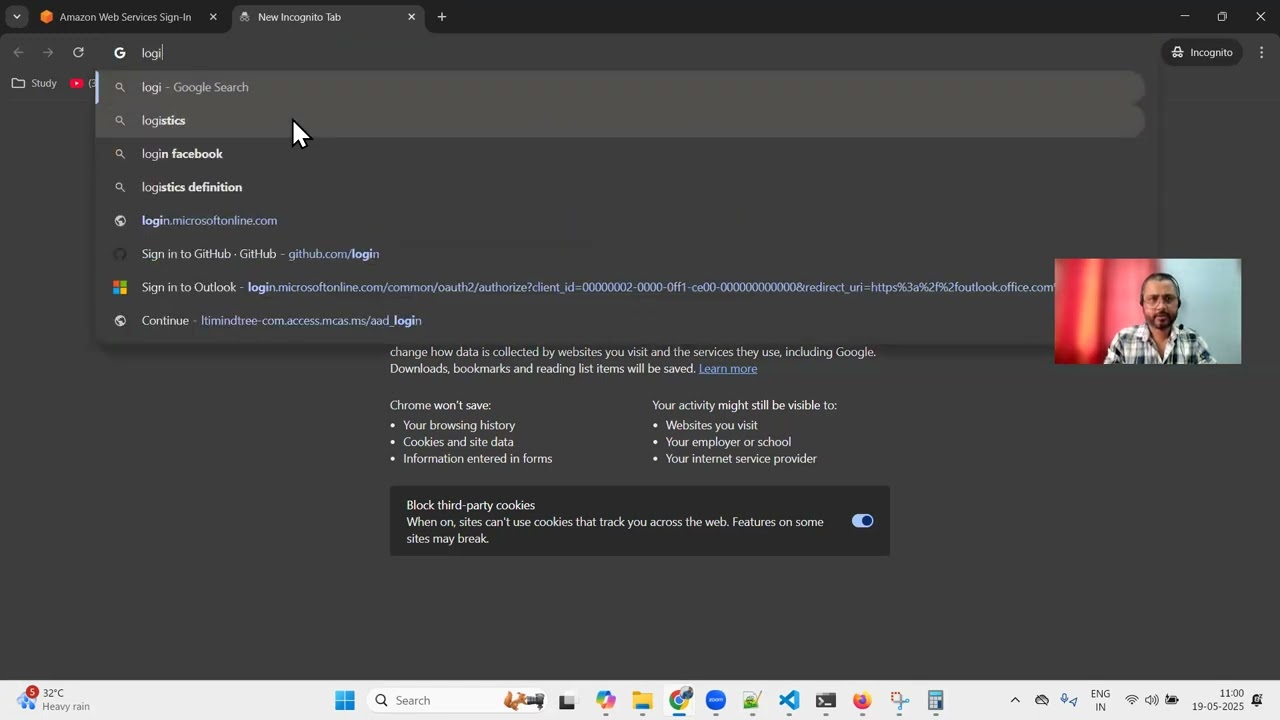Image resolution: width=1280 pixels, height=720 pixels.
Task: Click Microsoft logo icon beside Outlook suggestion
Action: point(120,287)
